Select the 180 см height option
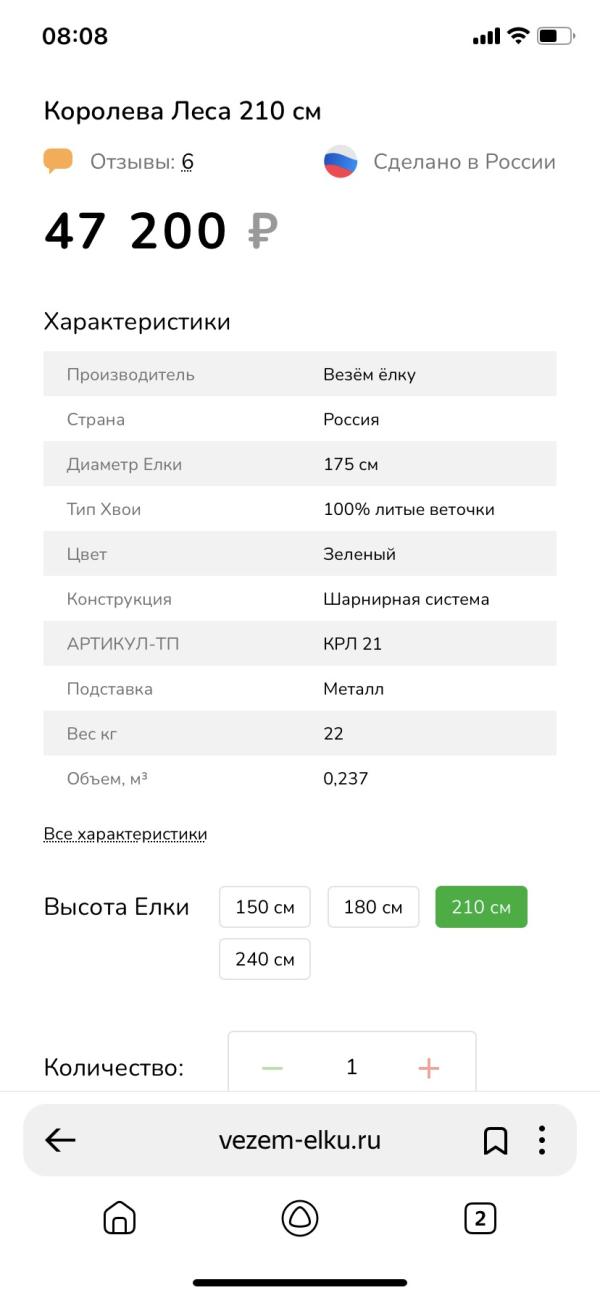The width and height of the screenshot is (600, 1297). pos(373,907)
